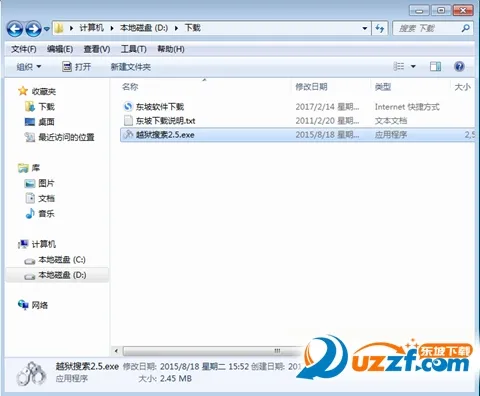
Task: Open recent pages dropdown beside navigation arrows
Action: pyautogui.click(x=47, y=29)
